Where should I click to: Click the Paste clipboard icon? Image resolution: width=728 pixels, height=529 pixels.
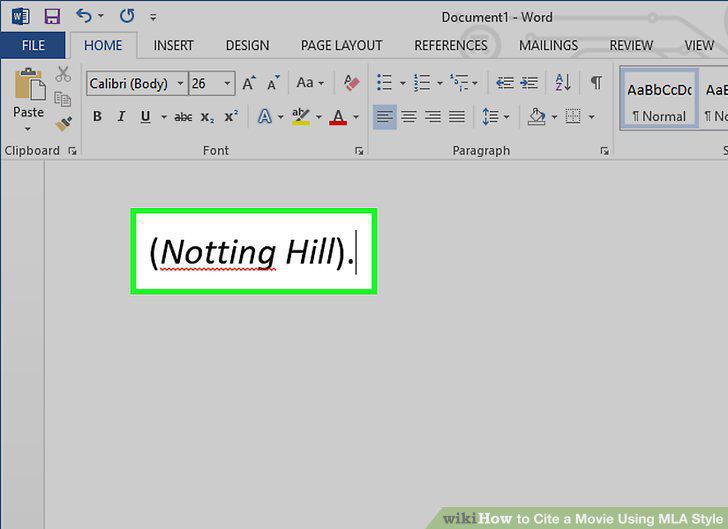(x=30, y=85)
